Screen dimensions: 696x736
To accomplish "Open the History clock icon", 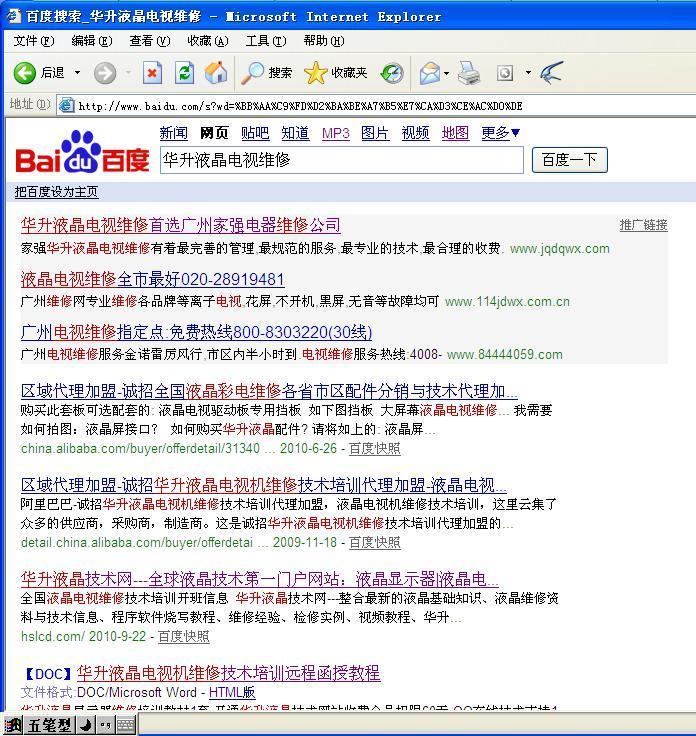I will pos(392,72).
